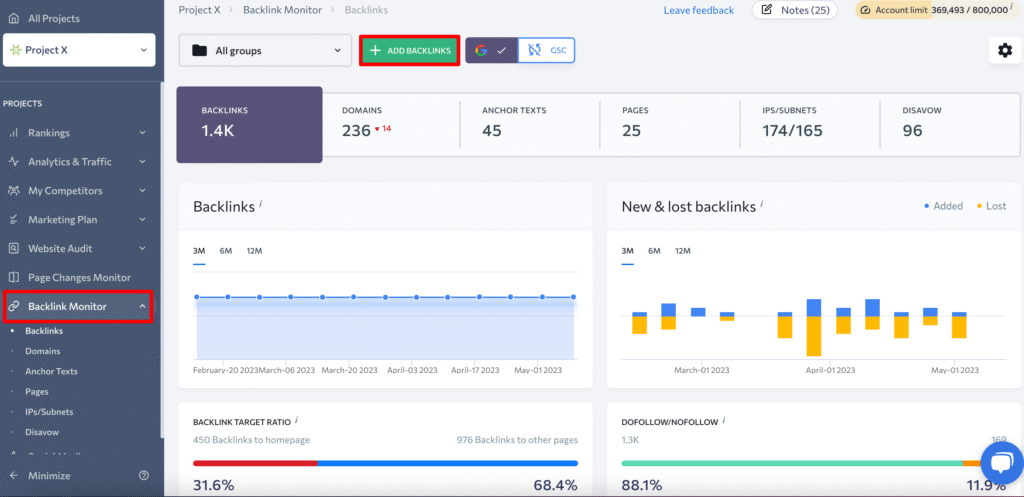
Task: Switch Backlinks chart to 6M tab
Action: coord(226,251)
